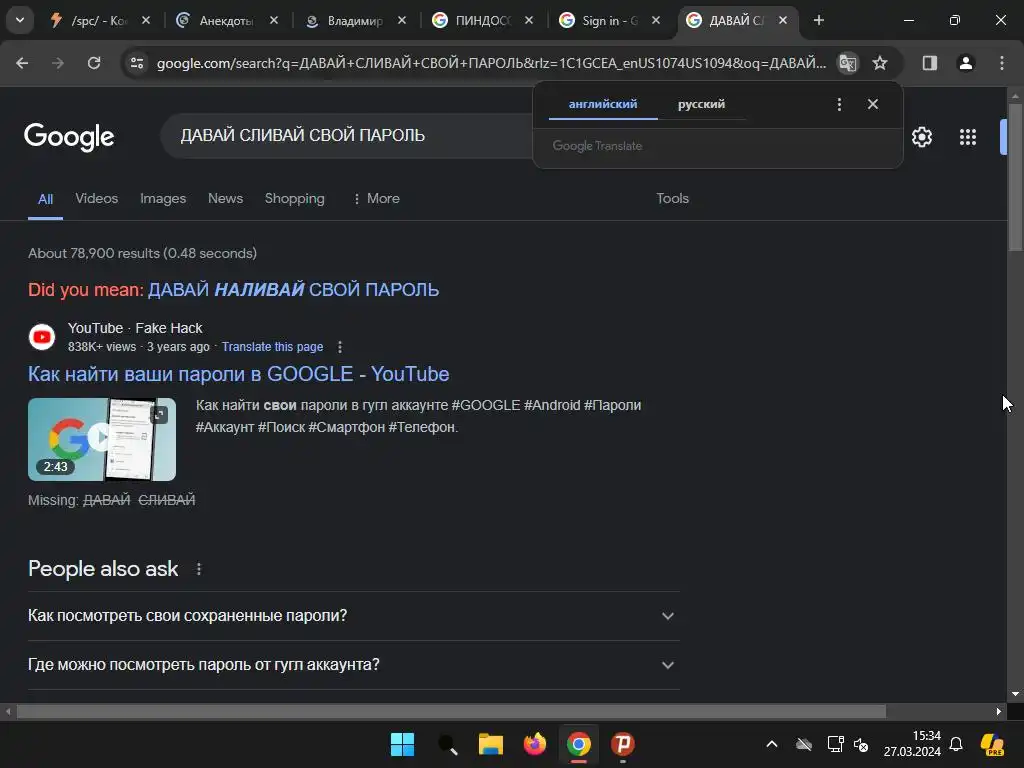Click the cloud sync tray icon
The width and height of the screenshot is (1024, 768).
[x=804, y=744]
